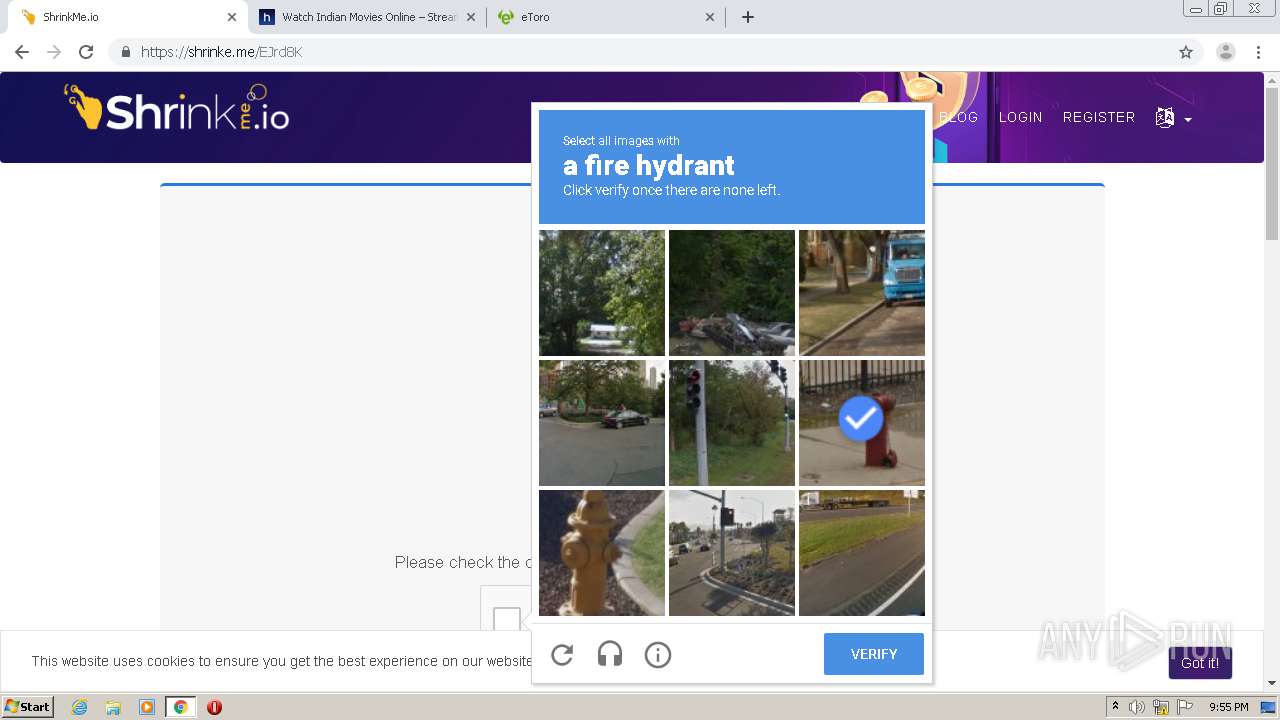Switch to Watch Indian Movies Online tab
1280x720 pixels.
click(366, 17)
